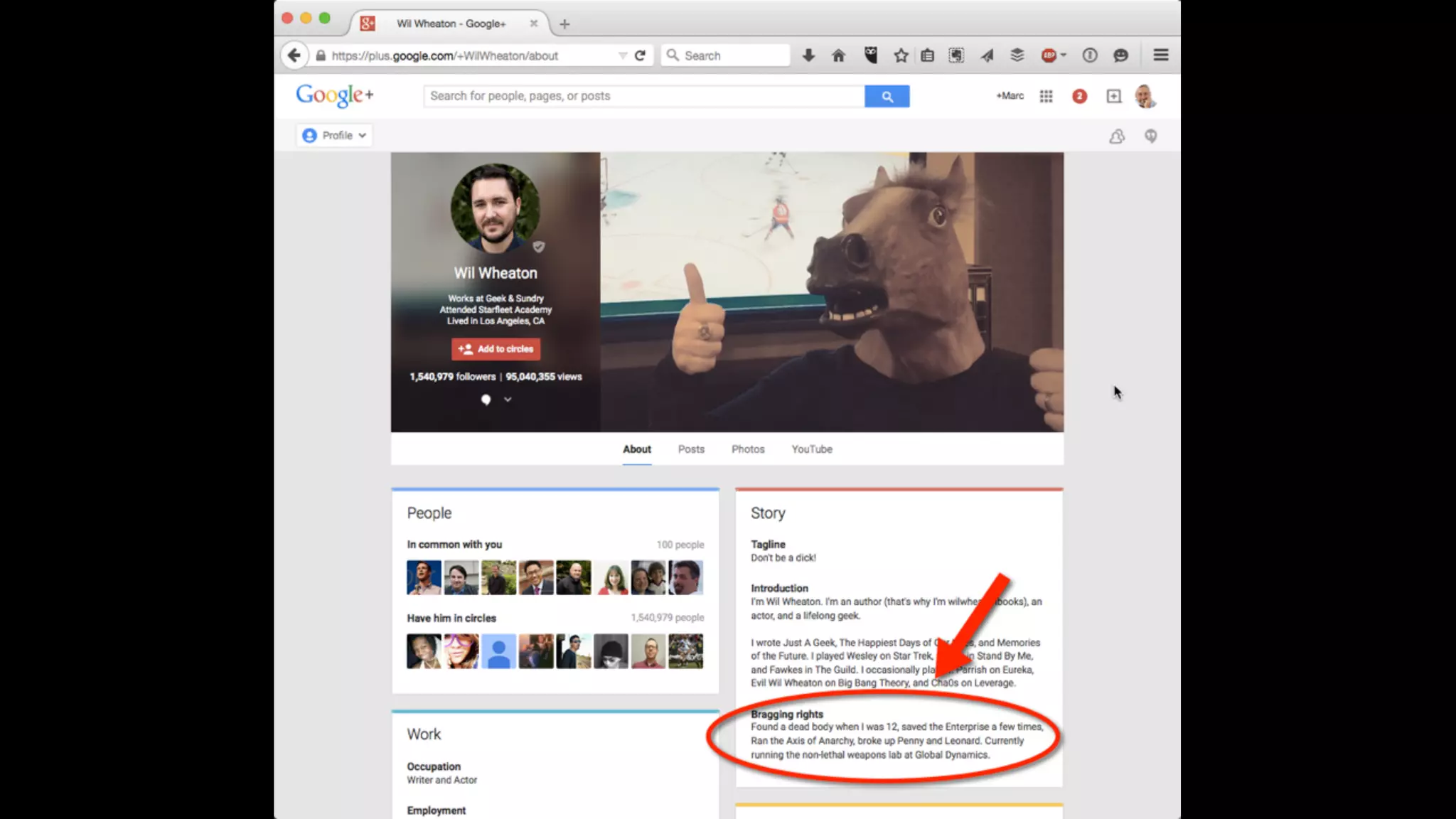Go to the browser home icon
Image resolution: width=1456 pixels, height=819 pixels.
point(839,55)
